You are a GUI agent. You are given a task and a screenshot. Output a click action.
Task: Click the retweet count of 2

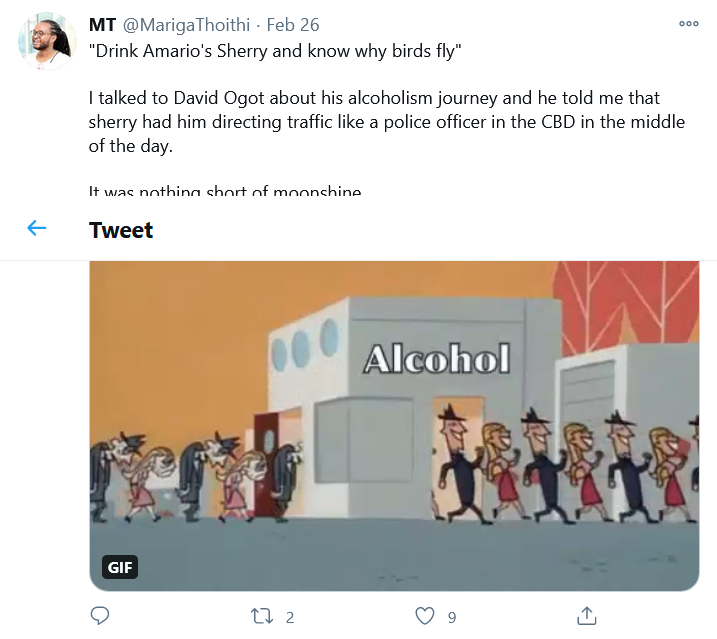pos(290,617)
